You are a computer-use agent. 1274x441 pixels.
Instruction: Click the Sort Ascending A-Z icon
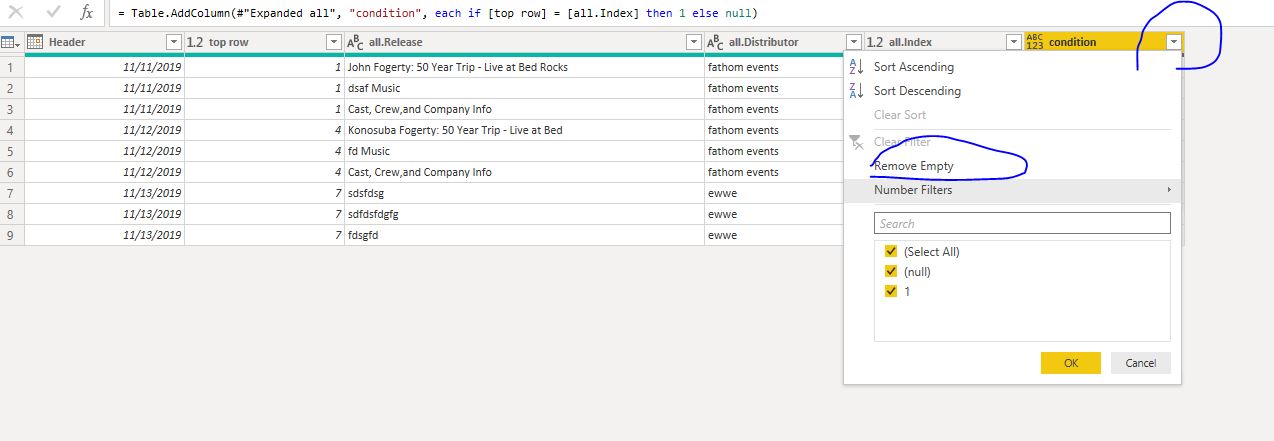point(856,67)
